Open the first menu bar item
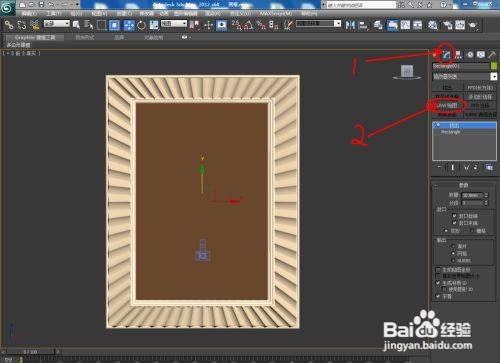This screenshot has height=363, width=500. pyautogui.click(x=30, y=14)
